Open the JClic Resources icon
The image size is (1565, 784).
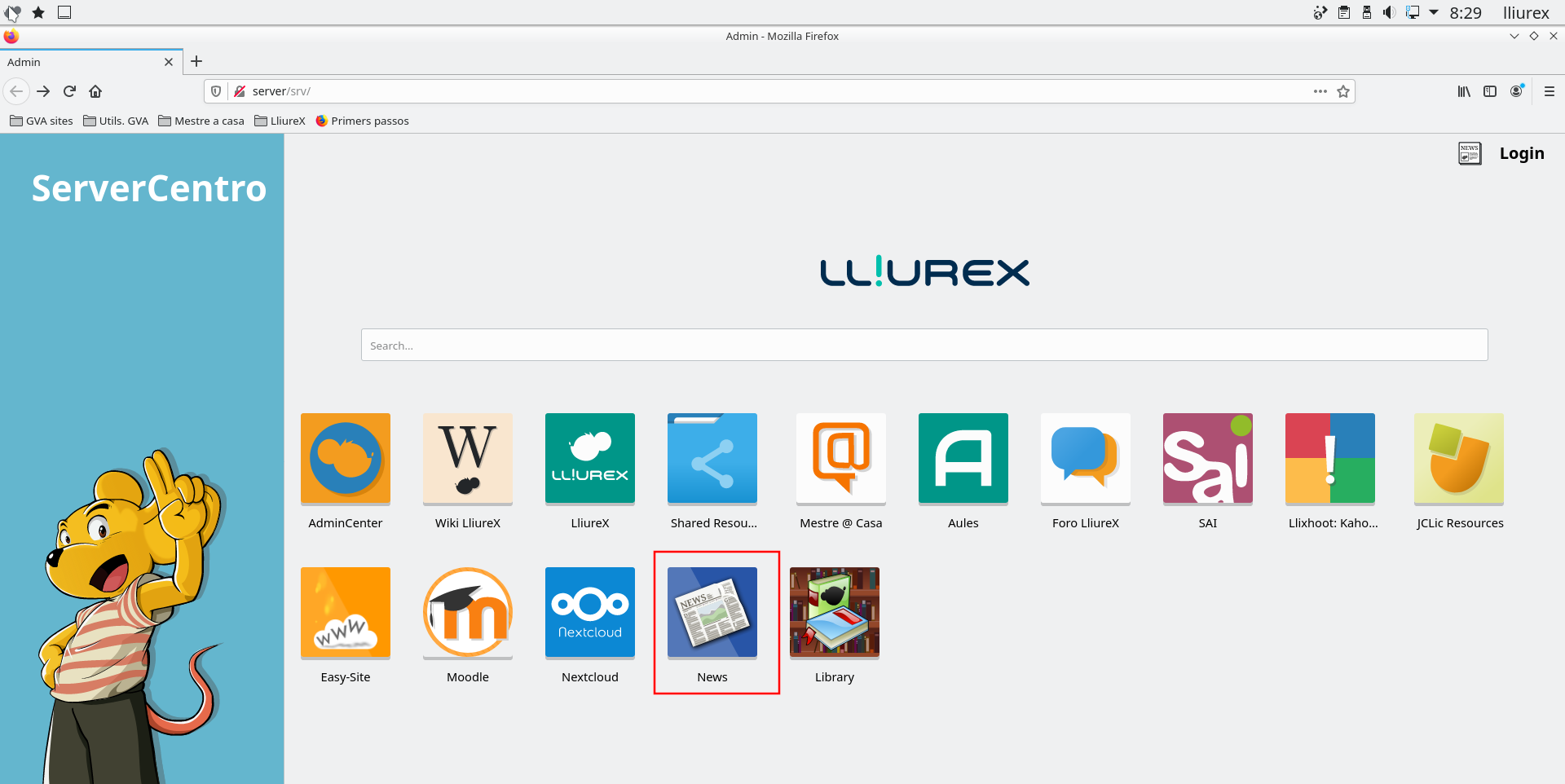coord(1458,458)
